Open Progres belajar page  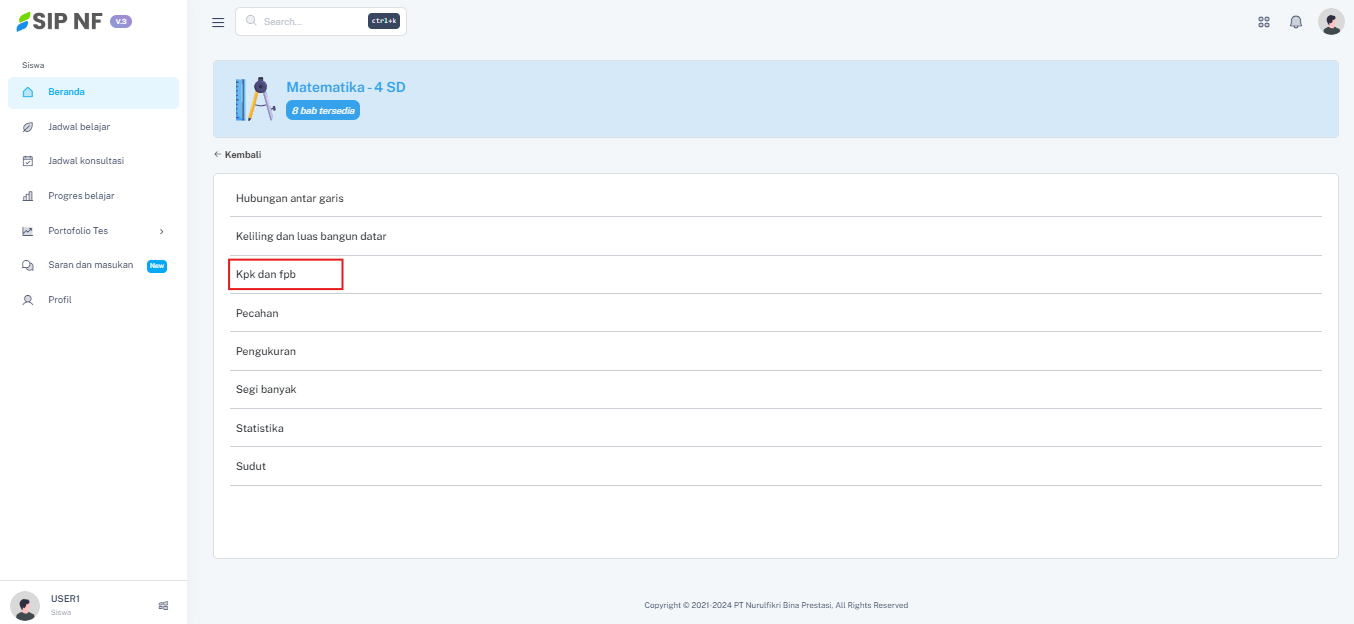[x=81, y=196]
